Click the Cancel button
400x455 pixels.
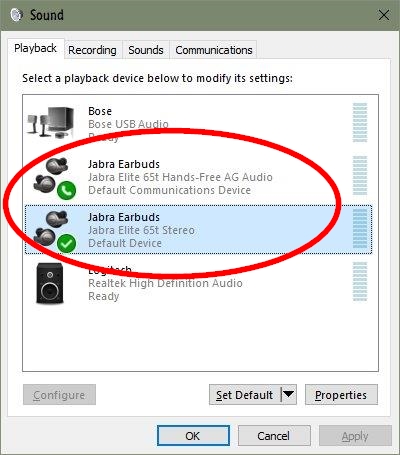pyautogui.click(x=273, y=436)
